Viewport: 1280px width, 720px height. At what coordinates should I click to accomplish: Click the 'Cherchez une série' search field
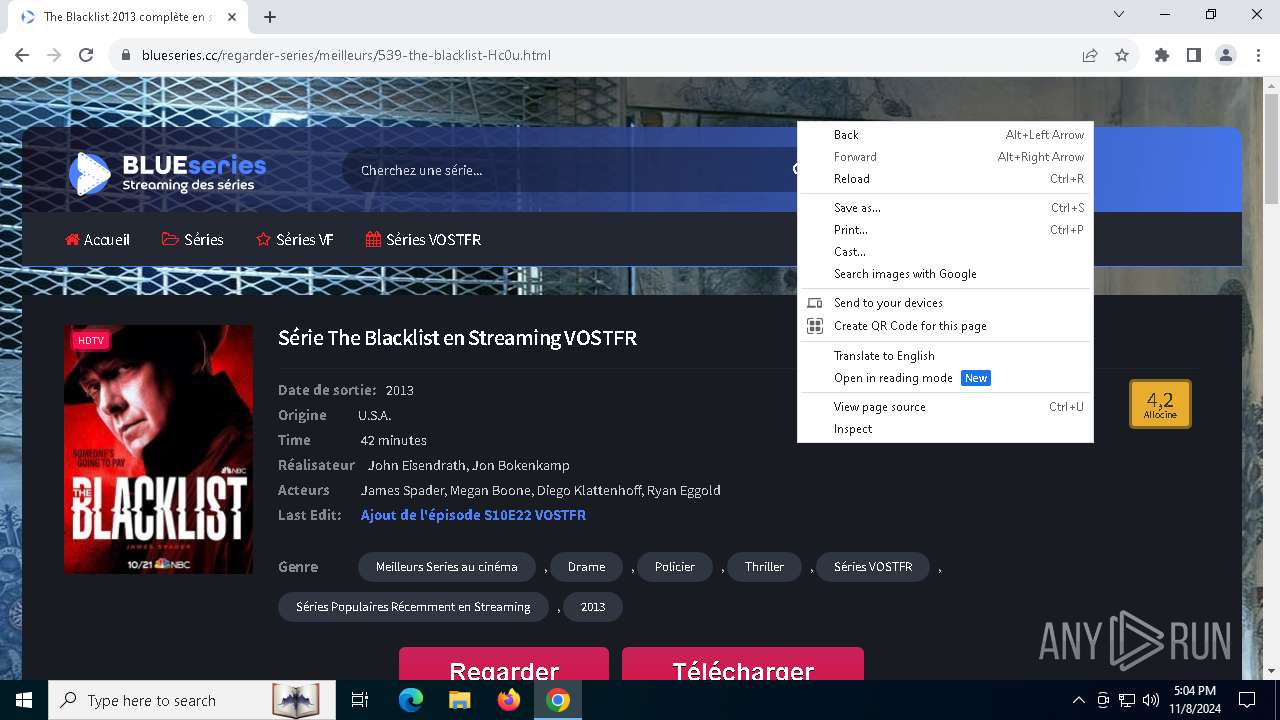pyautogui.click(x=570, y=170)
